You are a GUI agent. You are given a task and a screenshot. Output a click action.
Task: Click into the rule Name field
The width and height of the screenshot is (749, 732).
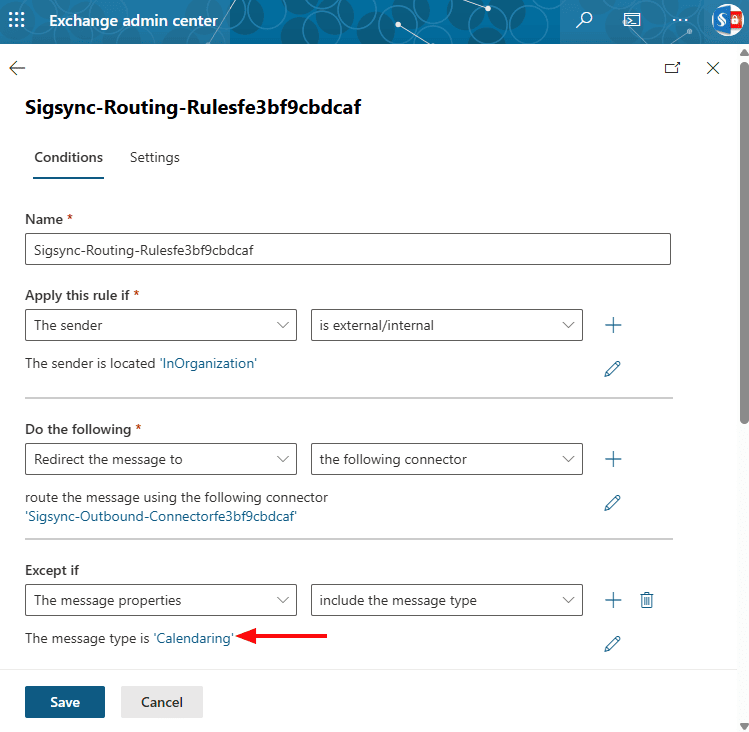coord(347,249)
